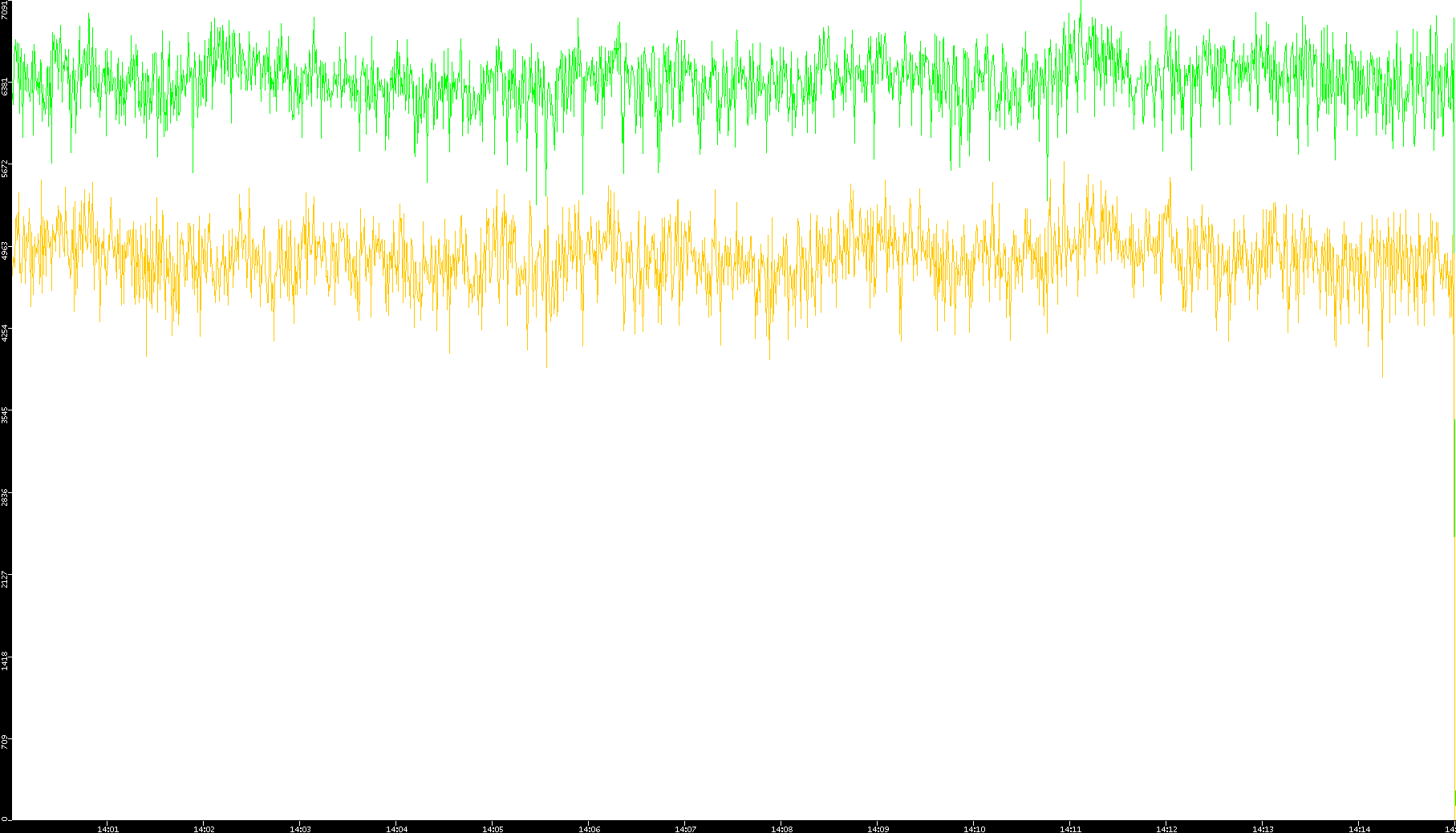Pick the 14:12 time axis label
The image size is (1456, 833).
(1166, 829)
